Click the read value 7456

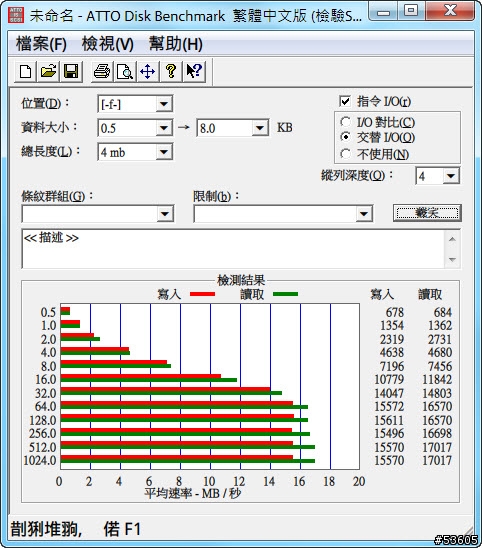click(x=440, y=366)
